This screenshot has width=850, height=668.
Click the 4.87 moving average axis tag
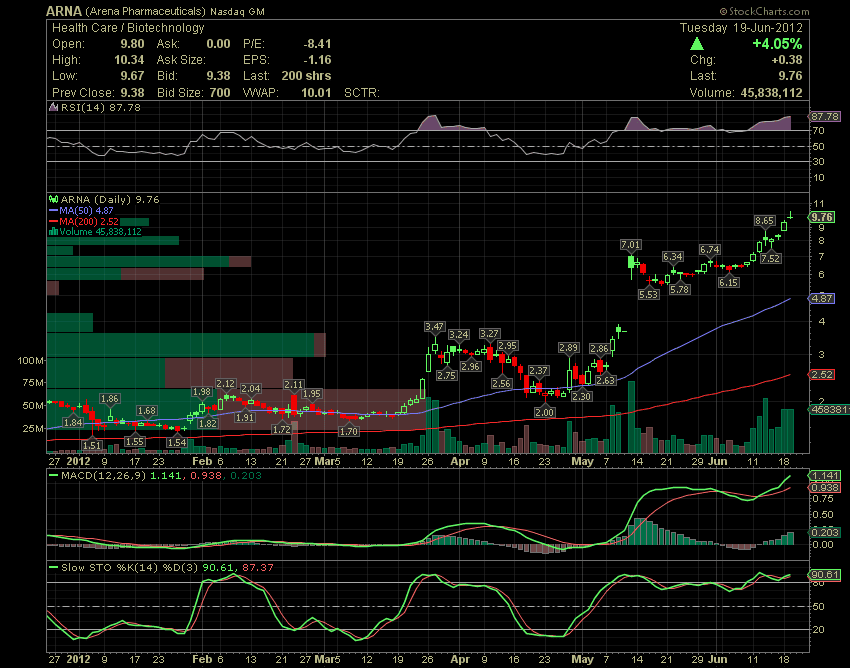point(822,298)
